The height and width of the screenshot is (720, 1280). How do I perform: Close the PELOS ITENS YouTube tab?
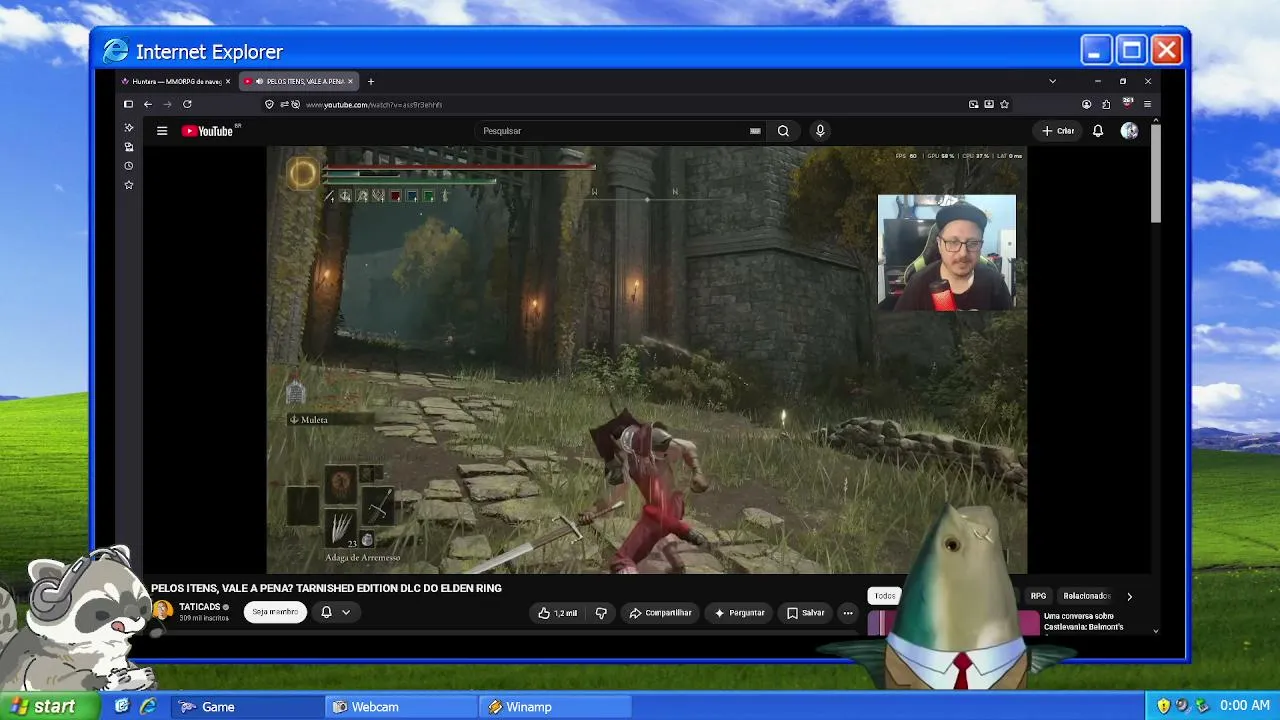(x=350, y=81)
